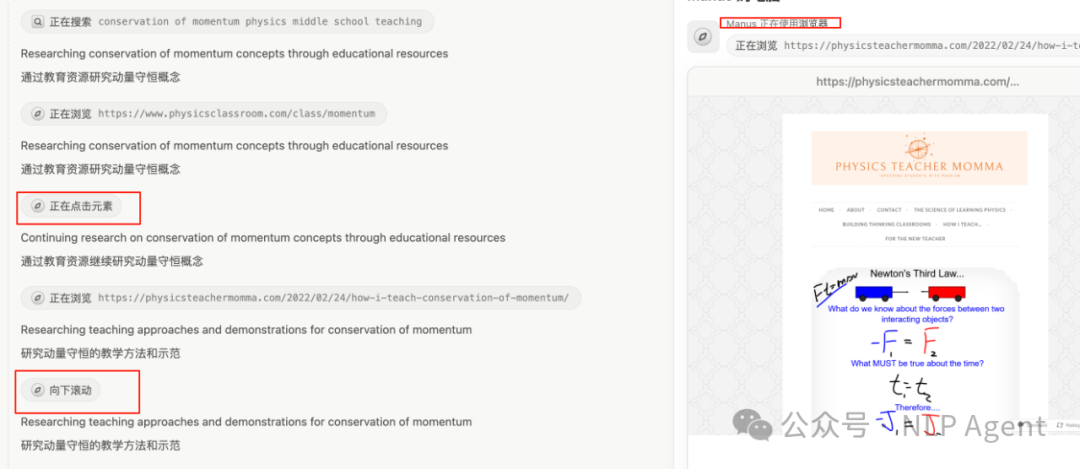This screenshot has height=469, width=1080.
Task: Click the magnifier icon of the search step
Action: [38, 21]
